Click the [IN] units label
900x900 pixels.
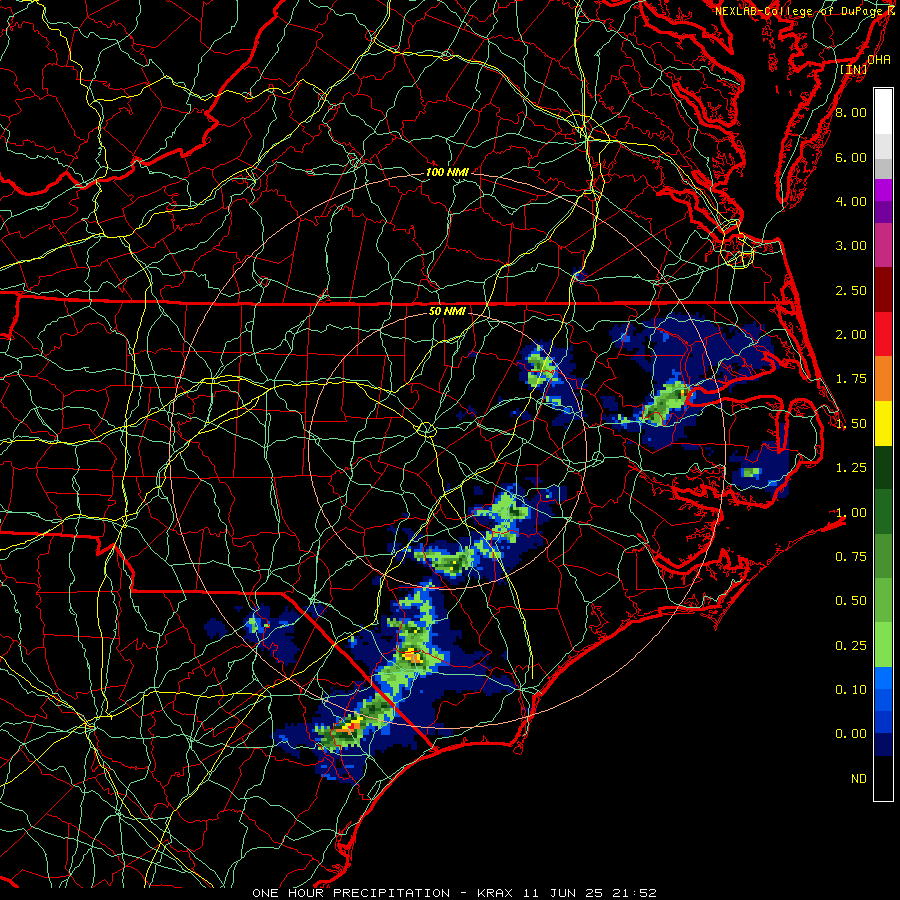pos(854,69)
